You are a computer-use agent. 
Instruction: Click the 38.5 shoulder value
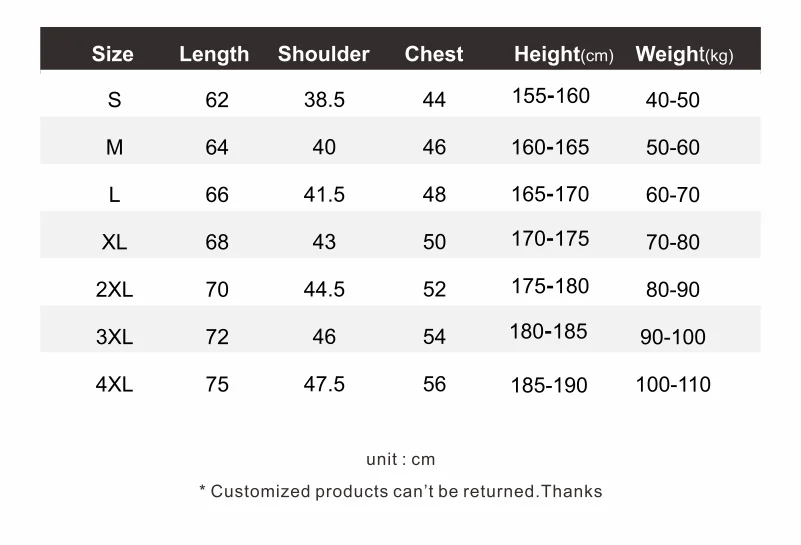[x=324, y=100]
